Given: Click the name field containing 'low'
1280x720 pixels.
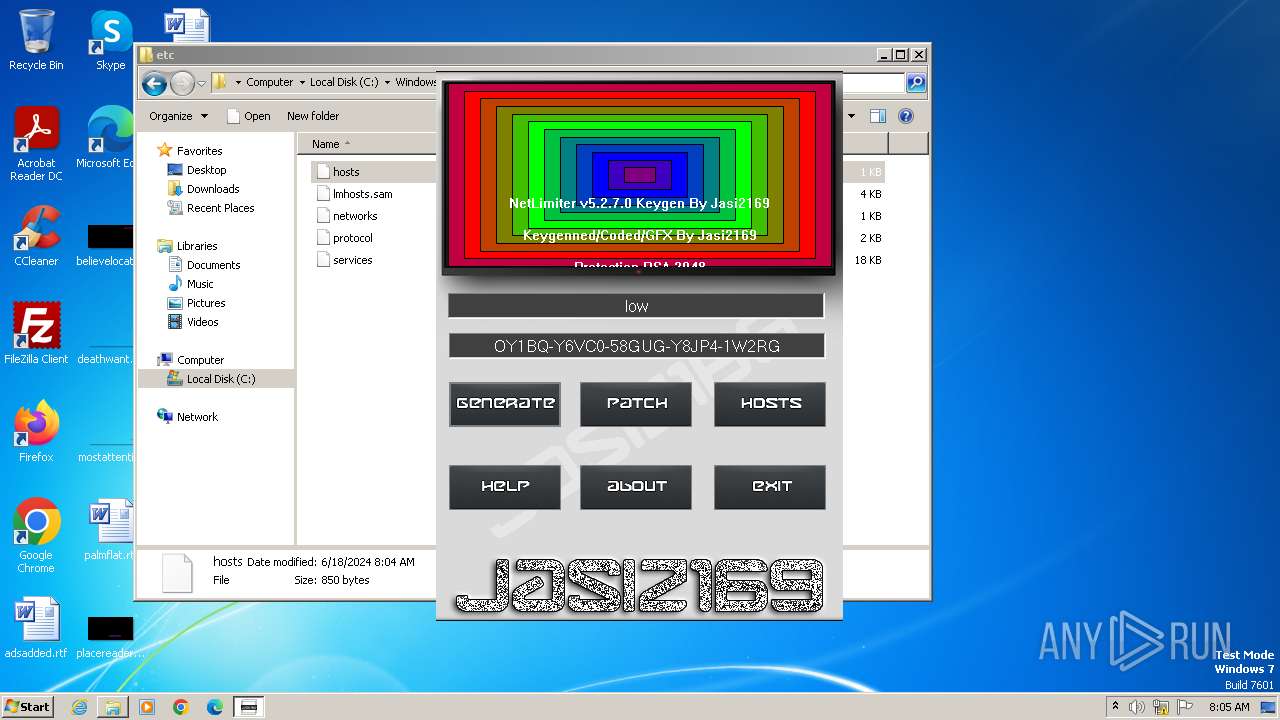Looking at the screenshot, I should pyautogui.click(x=636, y=306).
